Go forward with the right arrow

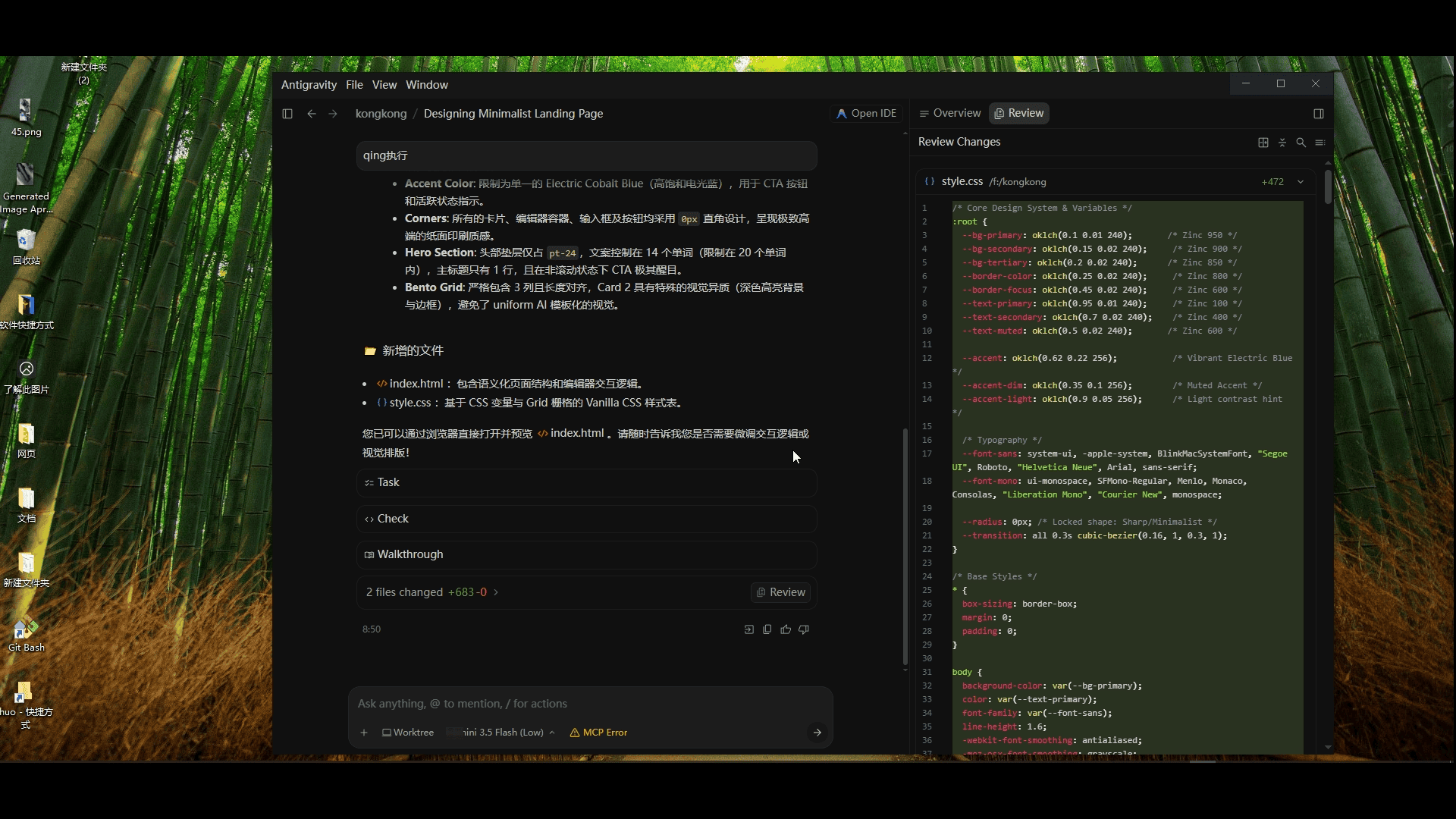point(333,114)
